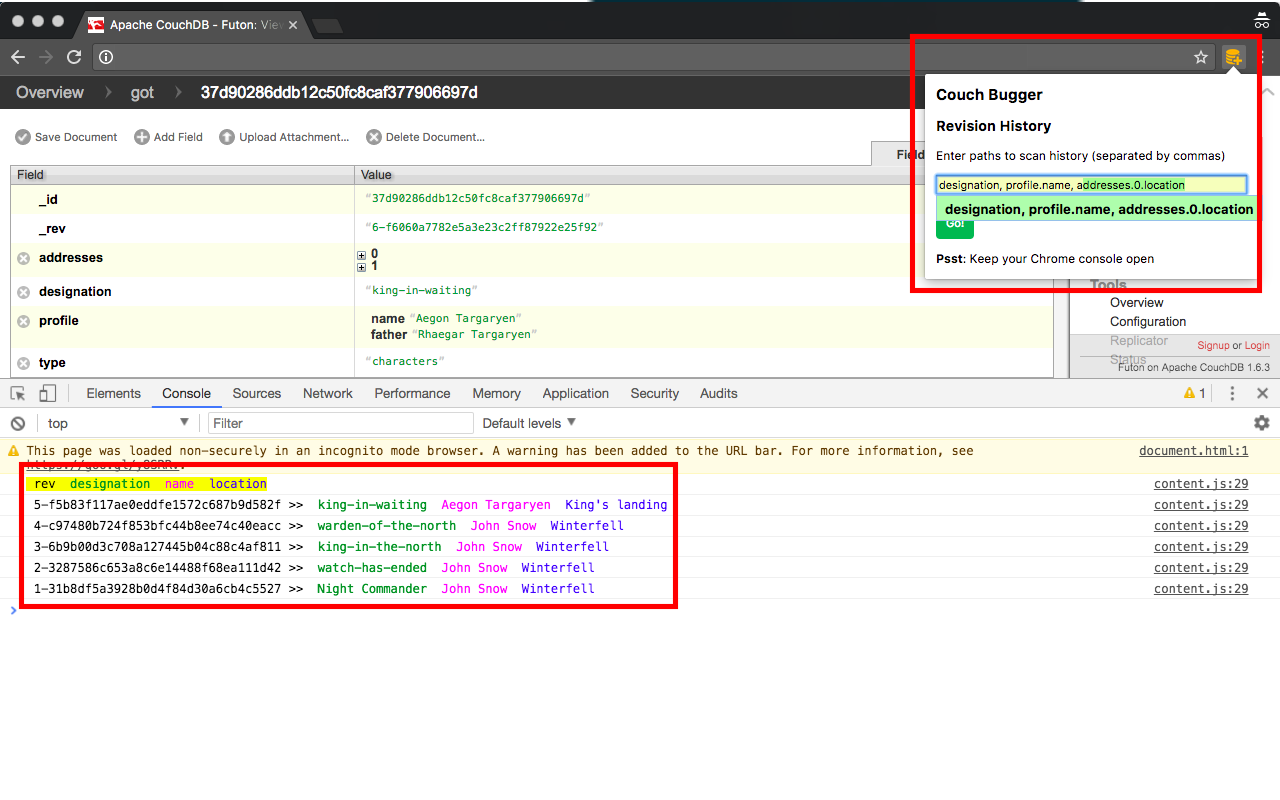
Task: Open the Sources tab
Action: tap(257, 393)
